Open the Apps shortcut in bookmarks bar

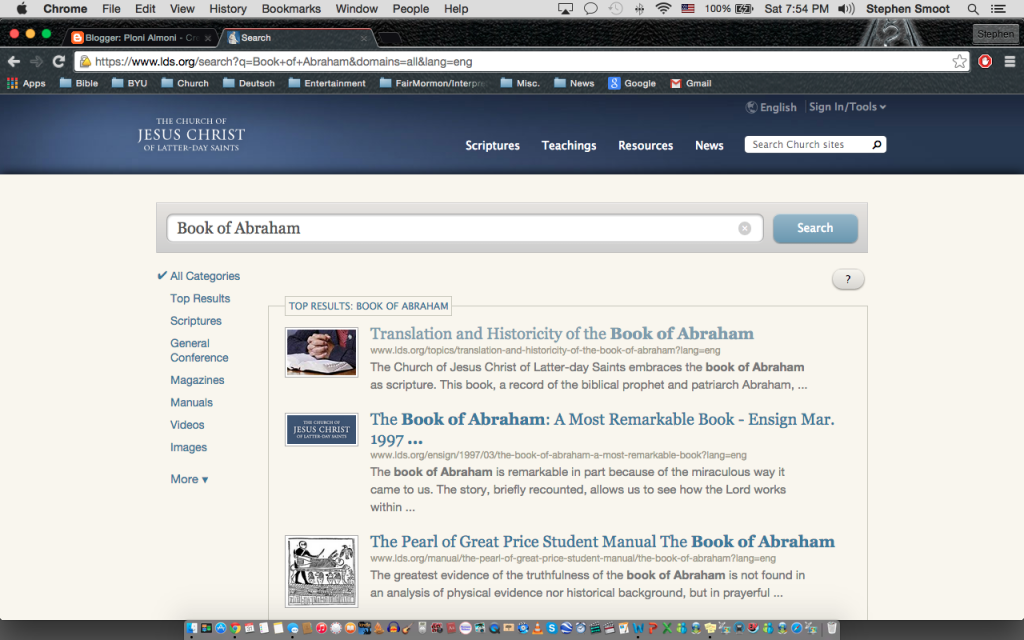[26, 83]
